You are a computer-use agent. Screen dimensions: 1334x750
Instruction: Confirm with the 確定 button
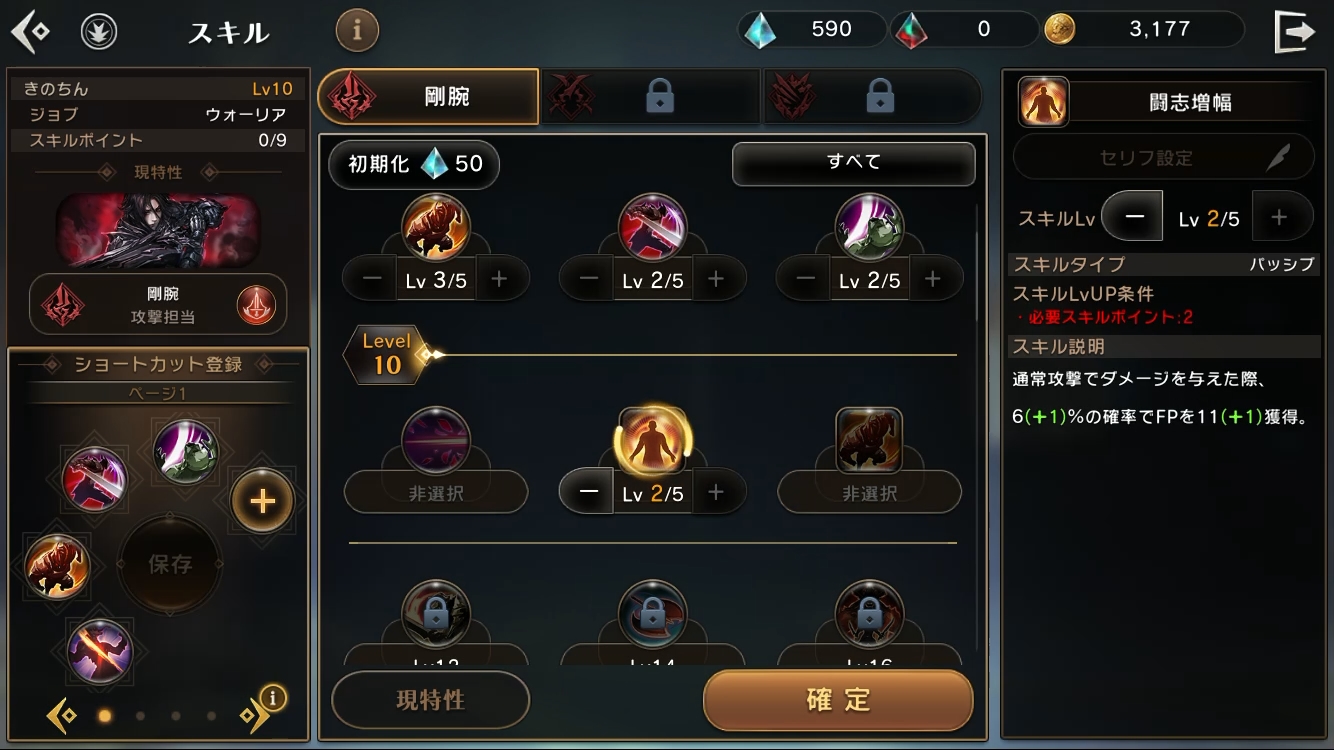[x=838, y=700]
